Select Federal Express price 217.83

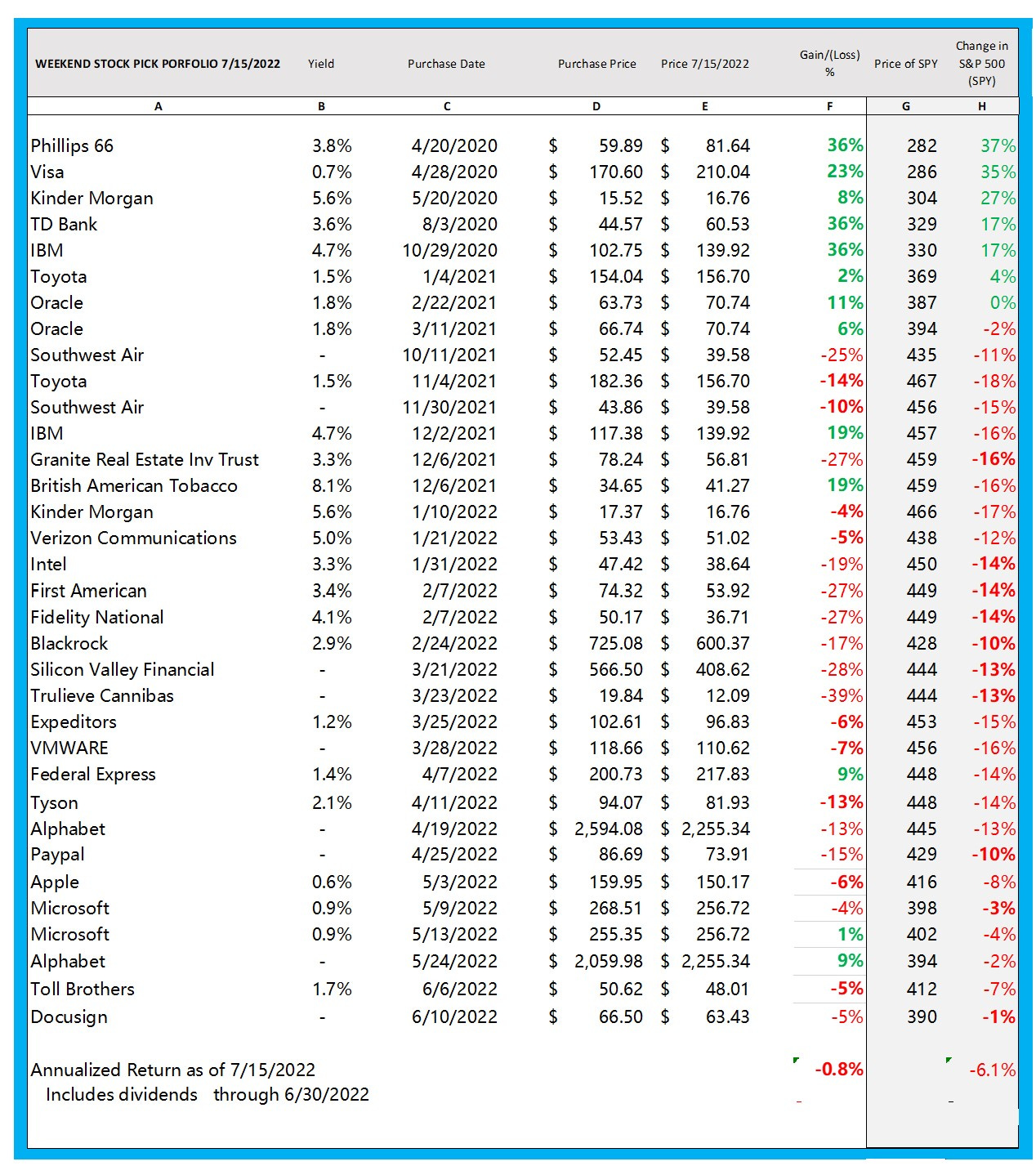pos(723,774)
